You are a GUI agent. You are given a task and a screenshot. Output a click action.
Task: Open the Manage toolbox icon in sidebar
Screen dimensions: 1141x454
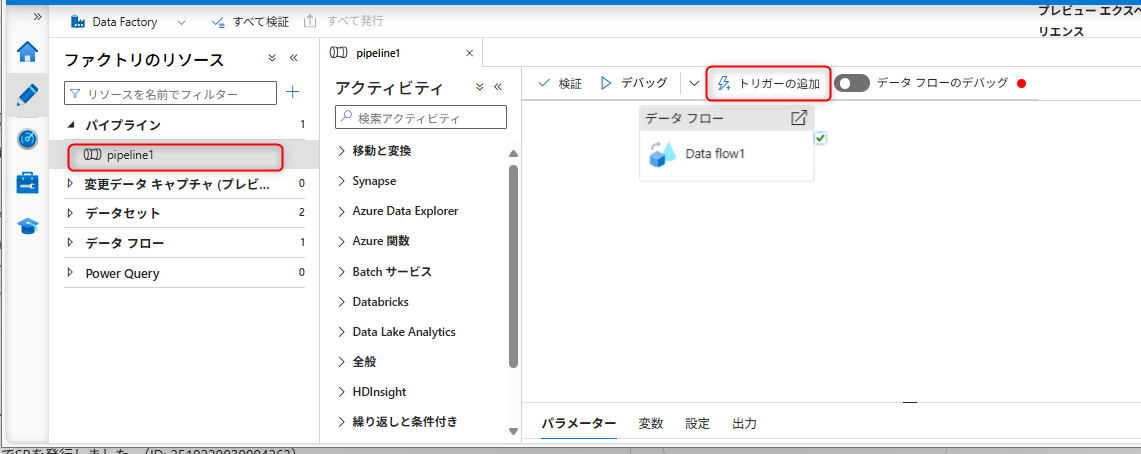click(28, 182)
